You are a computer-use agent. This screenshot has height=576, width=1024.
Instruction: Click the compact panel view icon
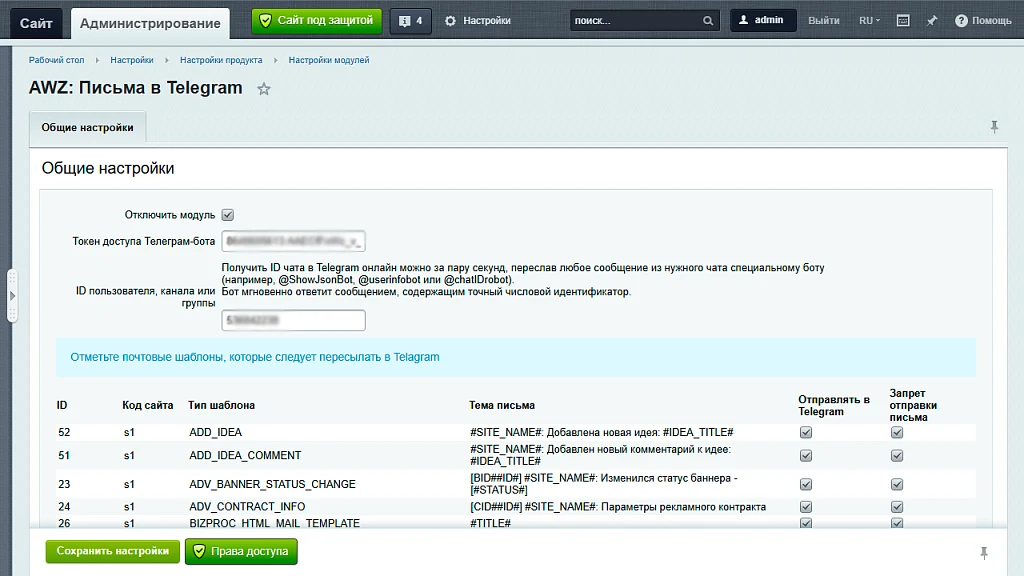(903, 21)
